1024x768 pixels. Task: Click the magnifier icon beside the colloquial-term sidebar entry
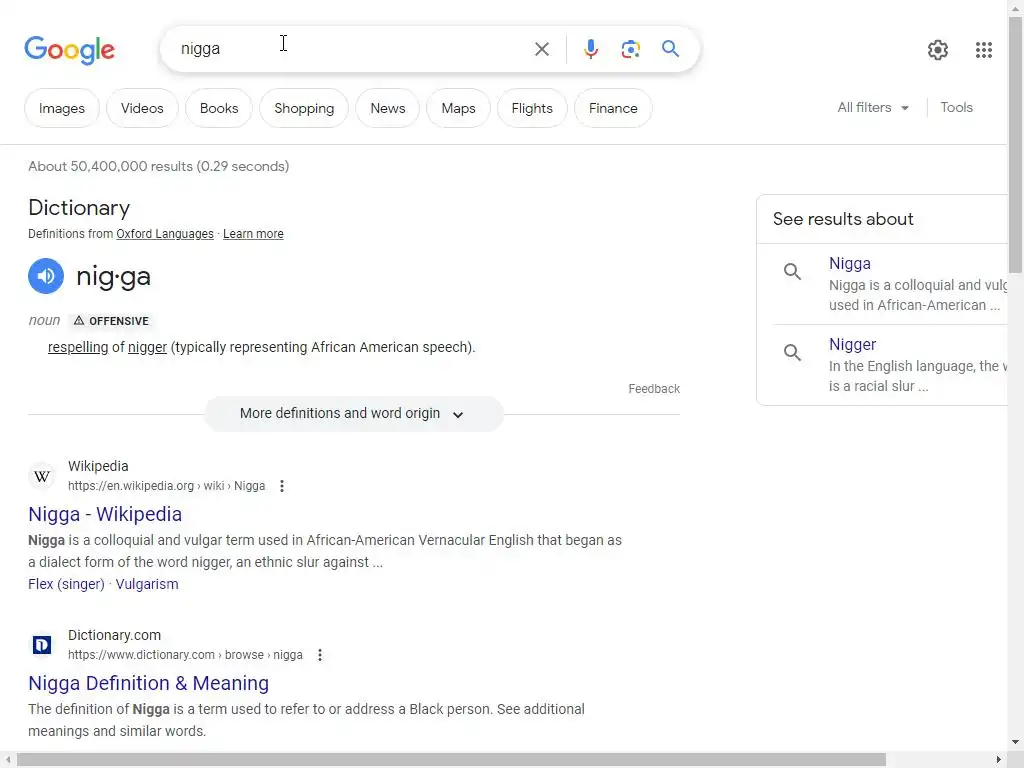click(x=792, y=271)
